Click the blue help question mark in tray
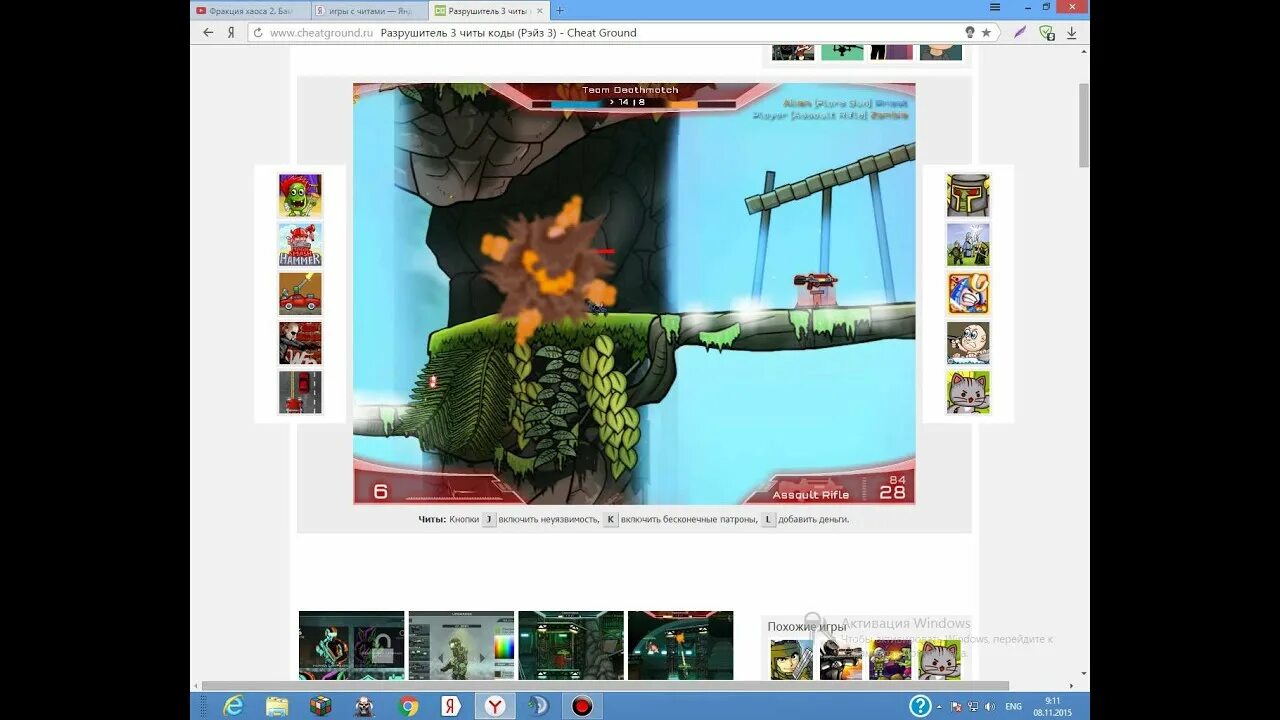1280x720 pixels. pyautogui.click(x=920, y=706)
